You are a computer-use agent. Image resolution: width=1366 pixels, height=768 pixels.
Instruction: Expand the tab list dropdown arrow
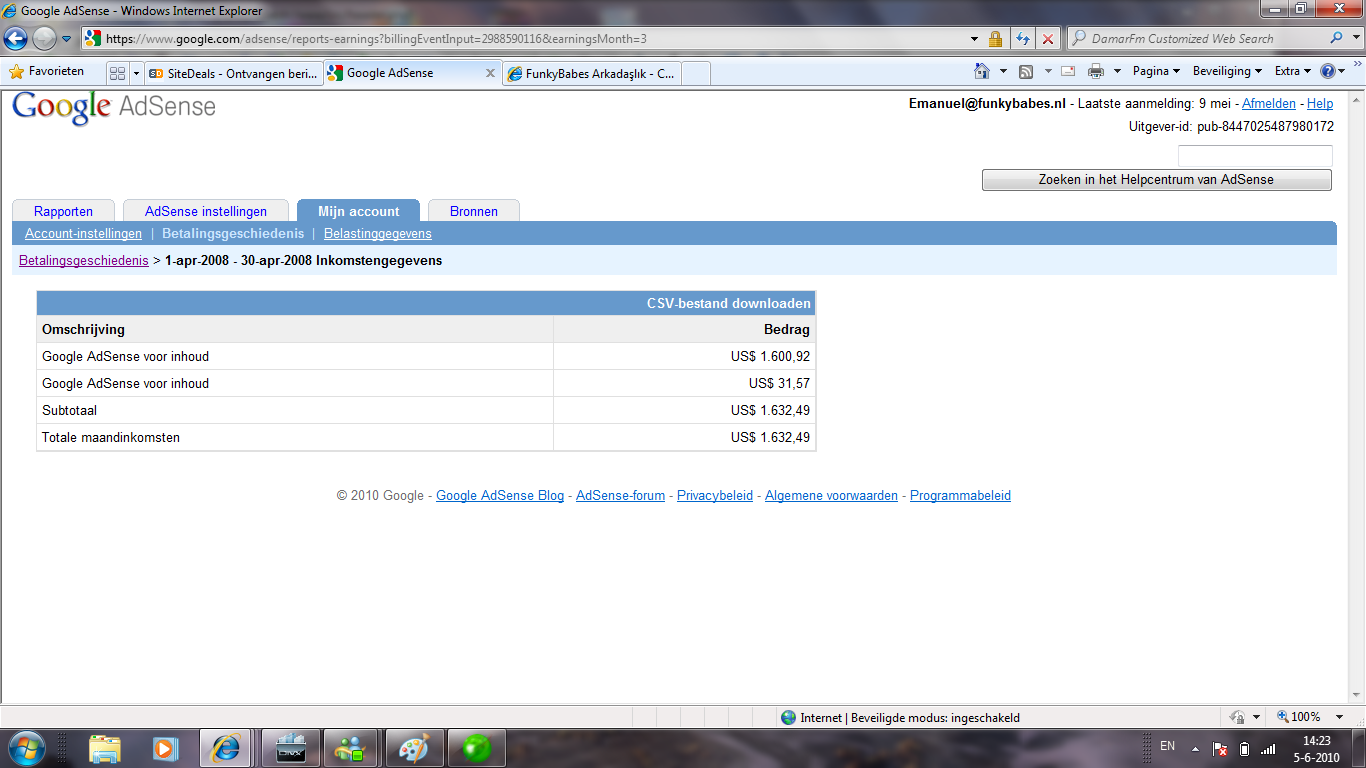[136, 73]
